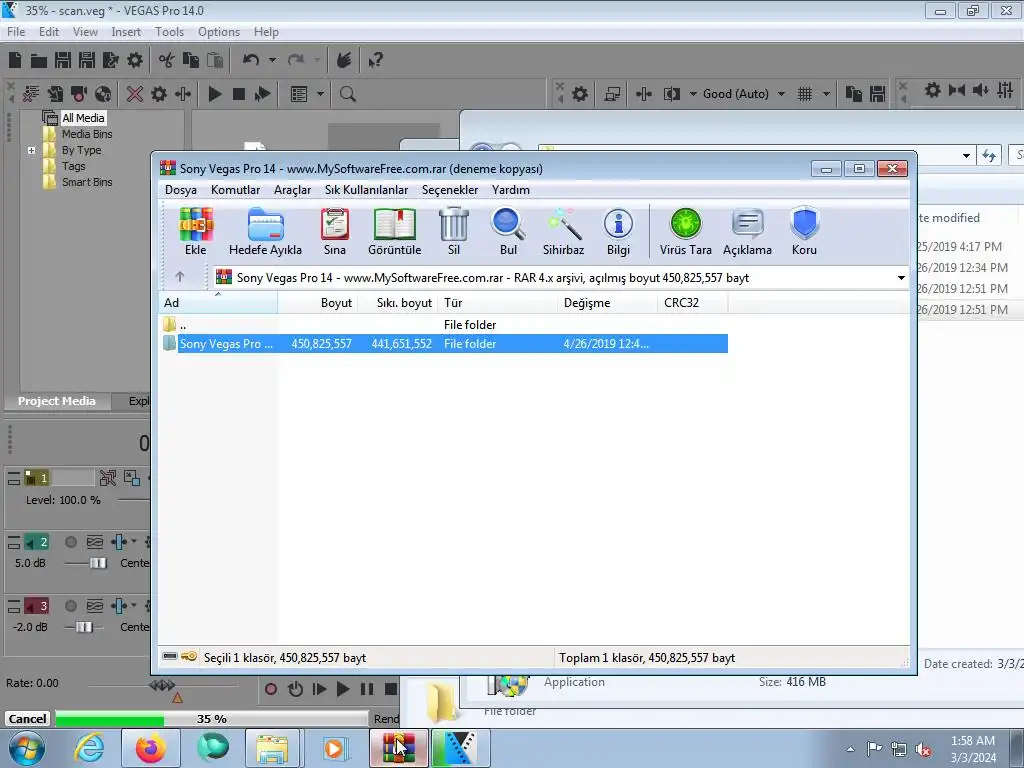Image resolution: width=1024 pixels, height=768 pixels.
Task: Open the Seçenekler menu in WinRAR
Action: 450,190
